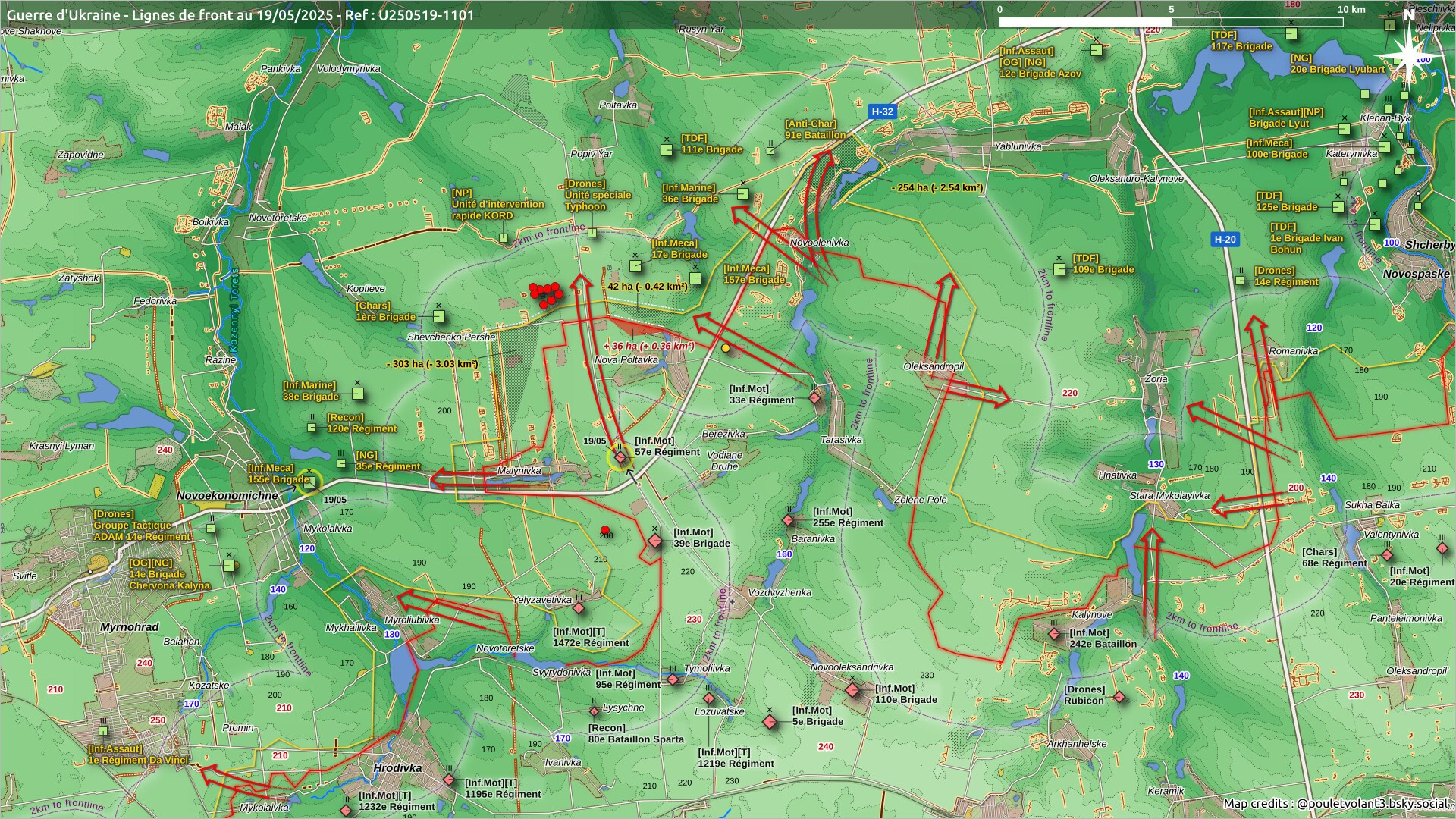Click the Romanivka village label
The height and width of the screenshot is (819, 1456).
(1294, 351)
